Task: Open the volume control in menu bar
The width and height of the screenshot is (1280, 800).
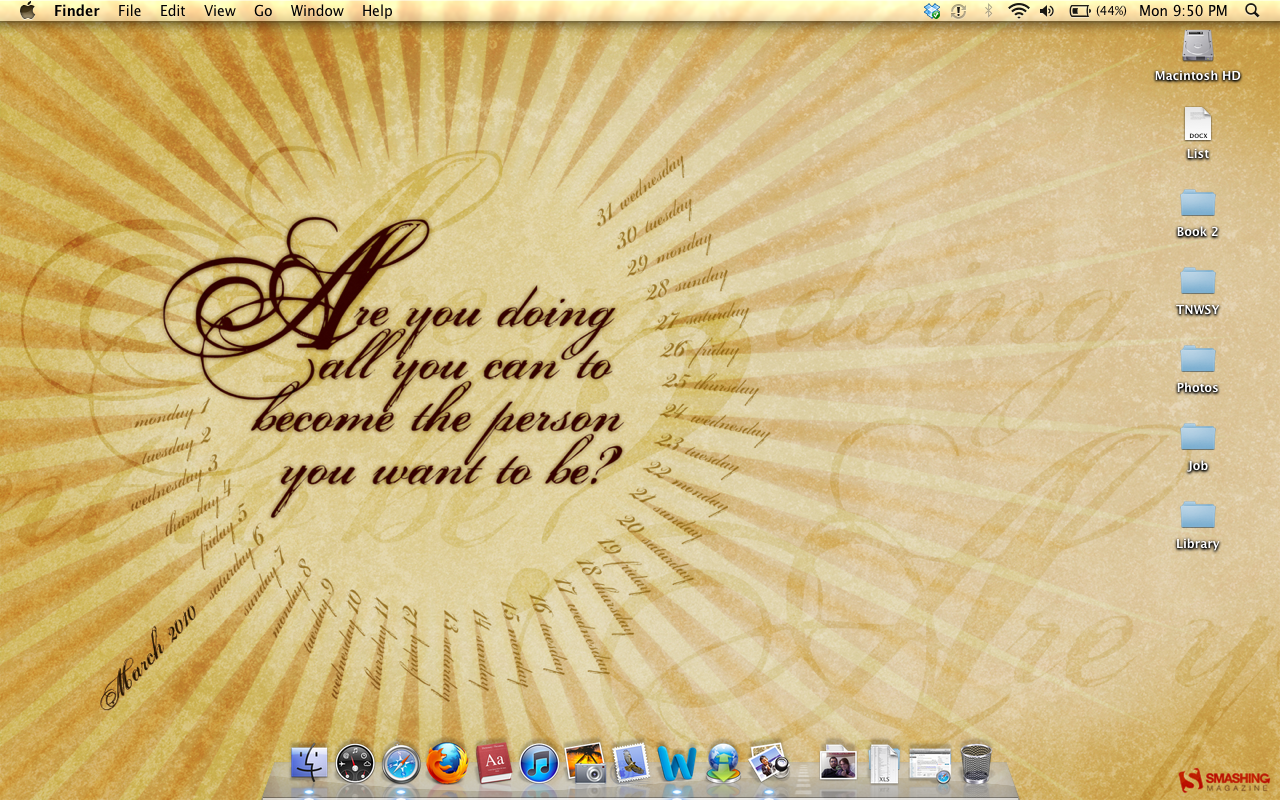Action: [1047, 11]
